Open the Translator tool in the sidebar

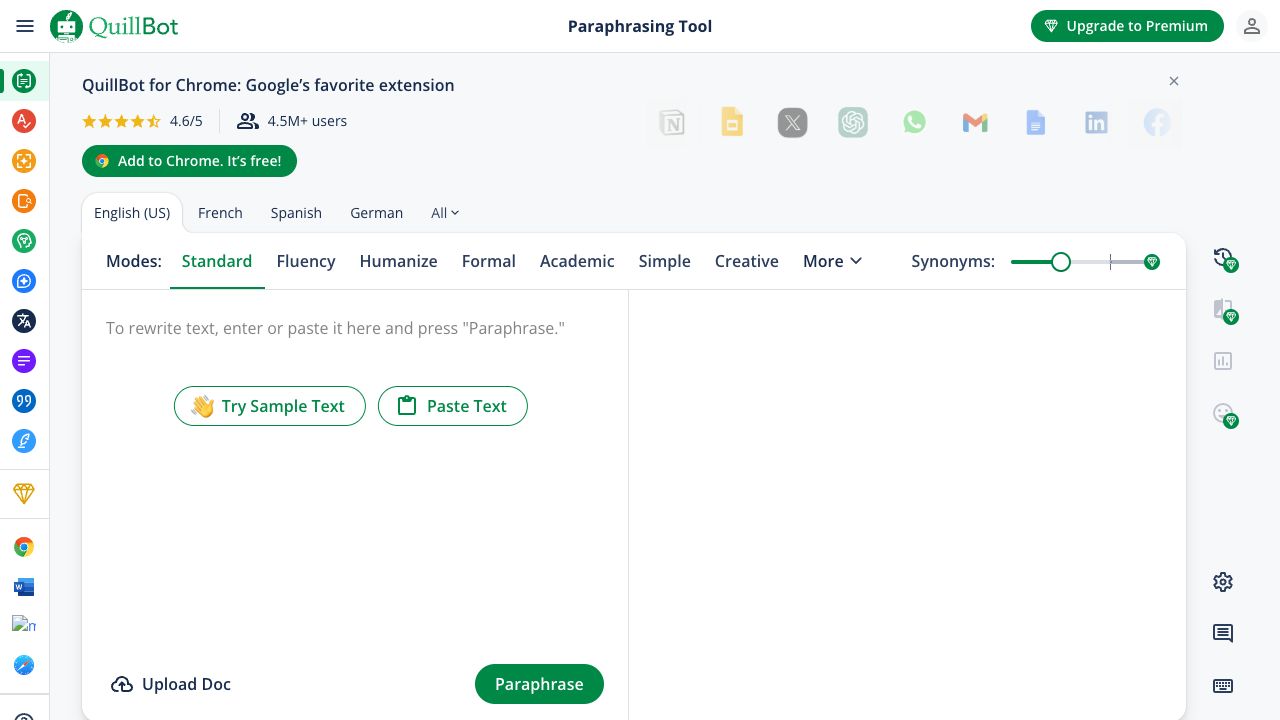click(x=24, y=321)
